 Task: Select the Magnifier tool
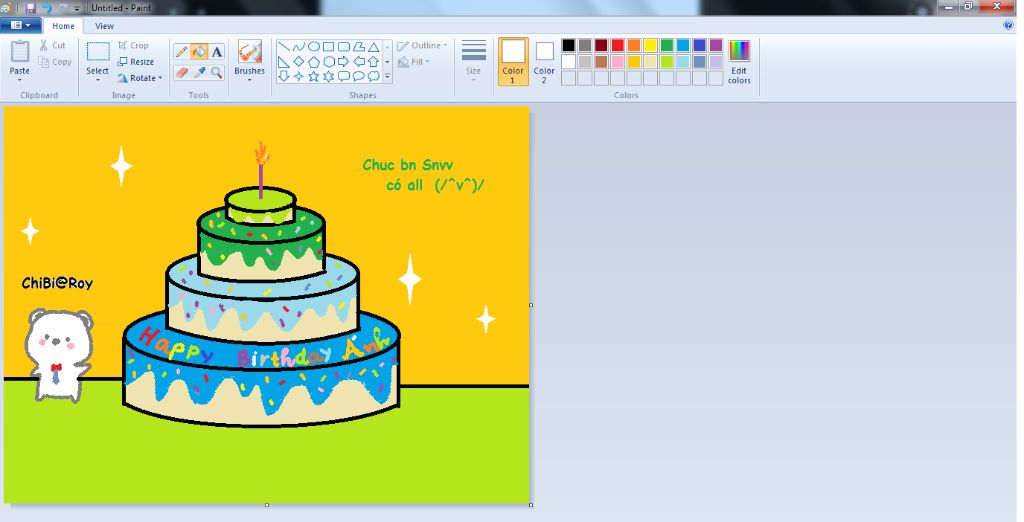[x=217, y=73]
